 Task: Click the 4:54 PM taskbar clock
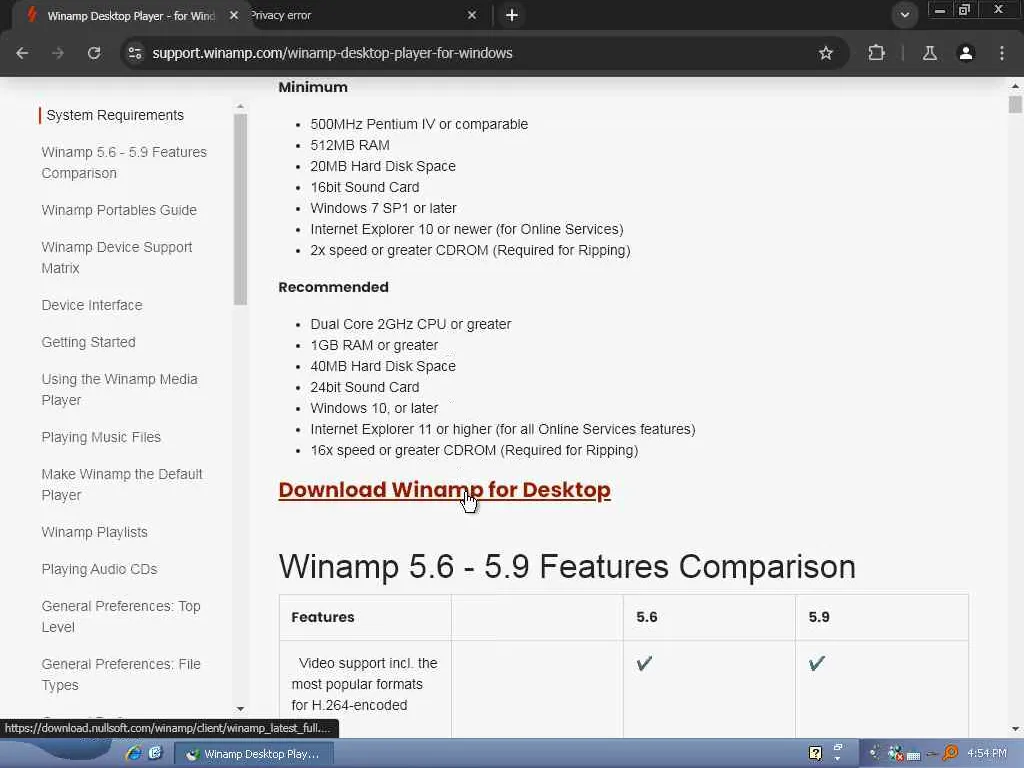987,754
